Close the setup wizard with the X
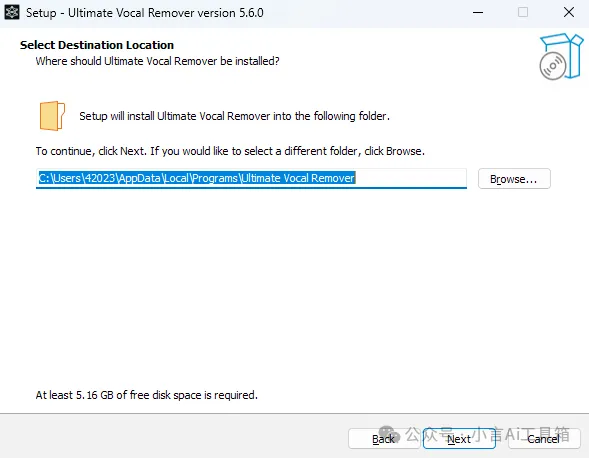Viewport: 589px width, 458px height. (x=569, y=12)
